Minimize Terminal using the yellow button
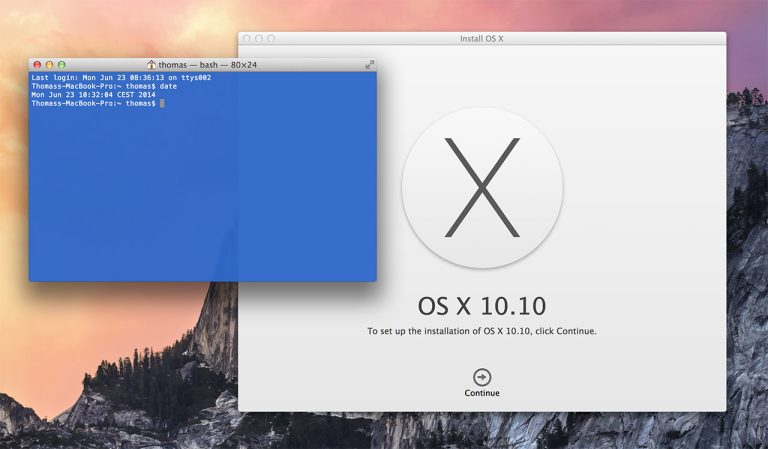Viewport: 768px width, 449px height. pyautogui.click(x=50, y=64)
